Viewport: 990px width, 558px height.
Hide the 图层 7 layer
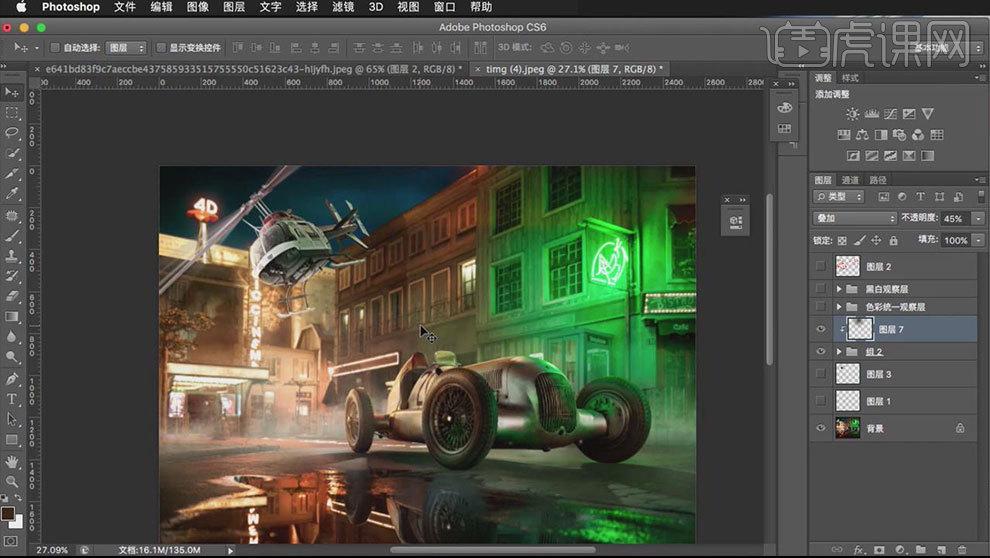pos(821,329)
